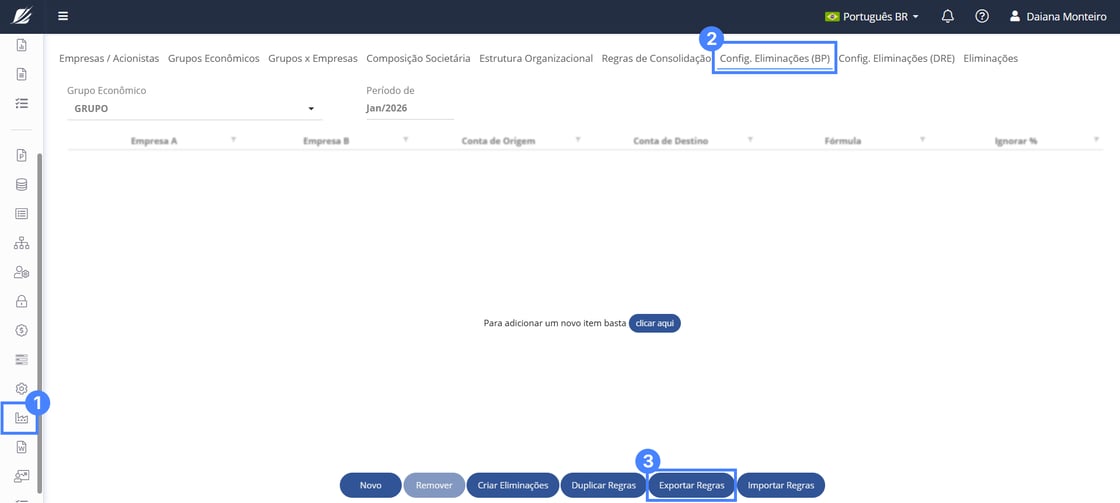Switch to Regras de Consolidação tab
The height and width of the screenshot is (503, 1120).
tap(656, 59)
